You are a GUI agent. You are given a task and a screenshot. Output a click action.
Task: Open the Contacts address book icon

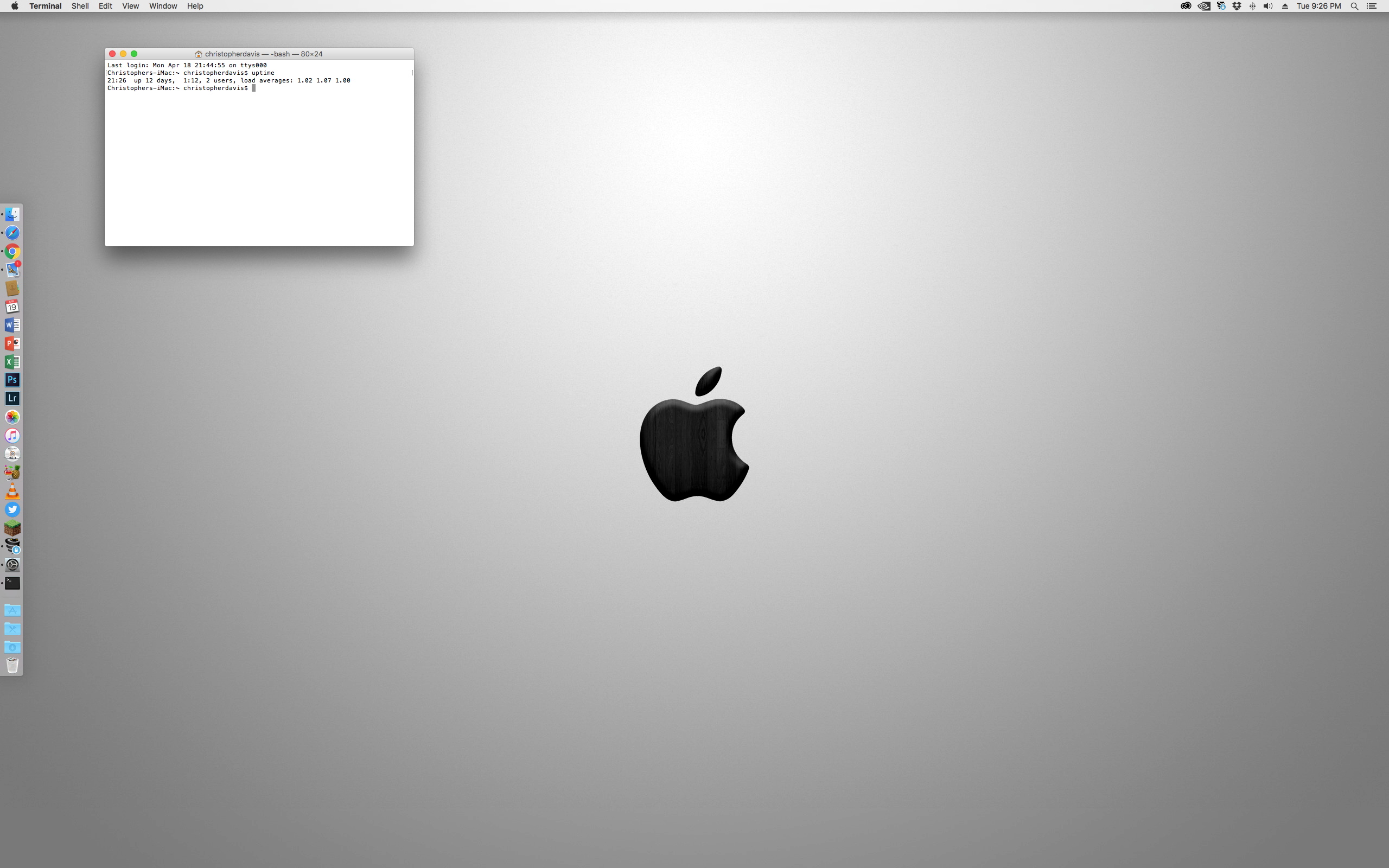click(12, 288)
